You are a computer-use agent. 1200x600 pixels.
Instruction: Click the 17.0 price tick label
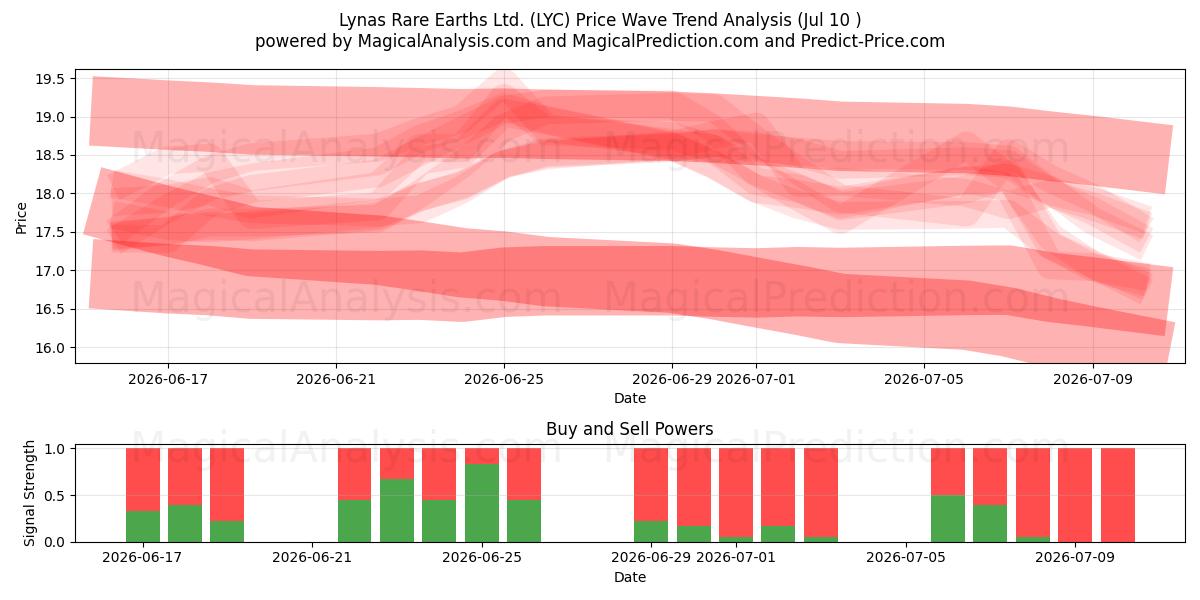[x=52, y=271]
